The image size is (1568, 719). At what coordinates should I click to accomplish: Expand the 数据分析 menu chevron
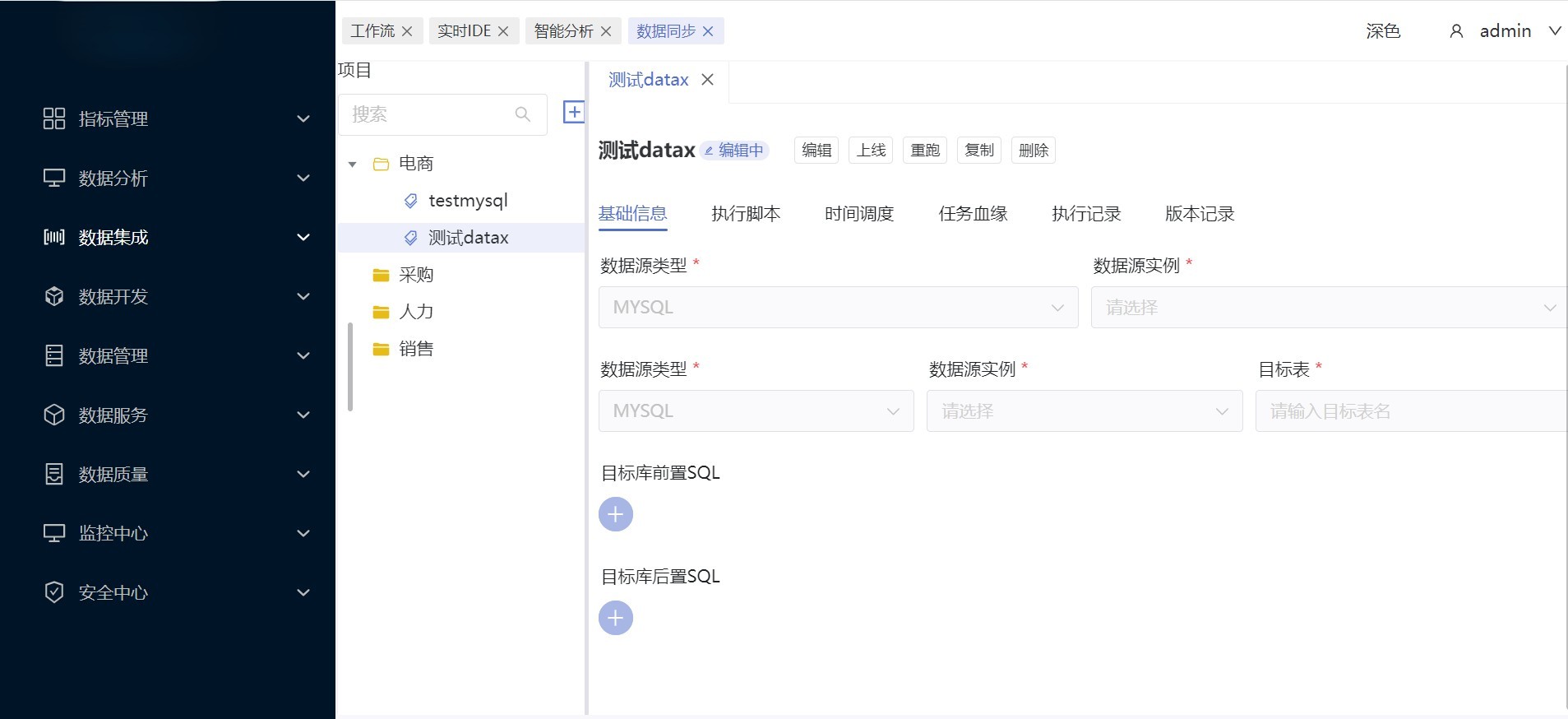pyautogui.click(x=303, y=178)
